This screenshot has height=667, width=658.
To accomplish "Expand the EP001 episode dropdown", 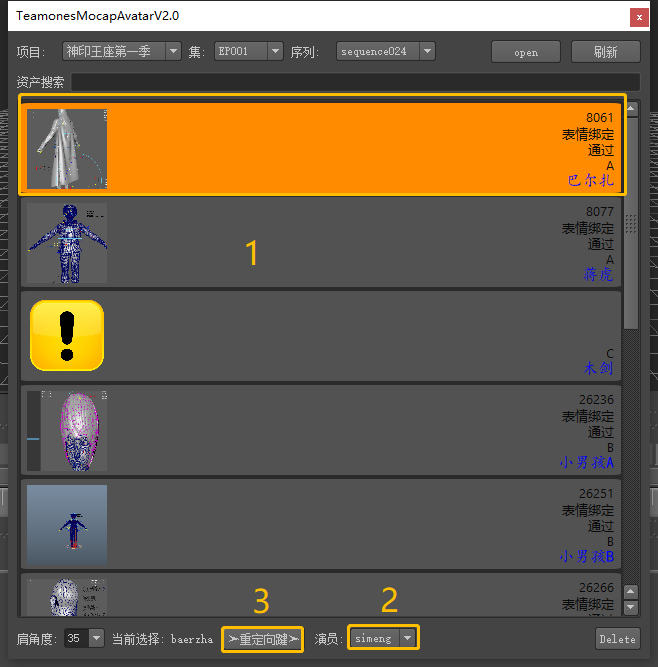I will point(249,51).
